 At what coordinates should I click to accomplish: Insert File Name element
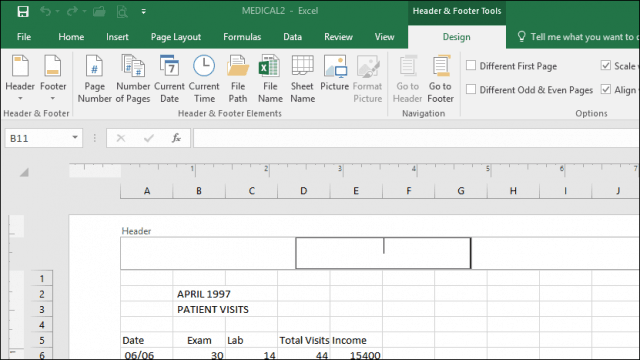270,79
